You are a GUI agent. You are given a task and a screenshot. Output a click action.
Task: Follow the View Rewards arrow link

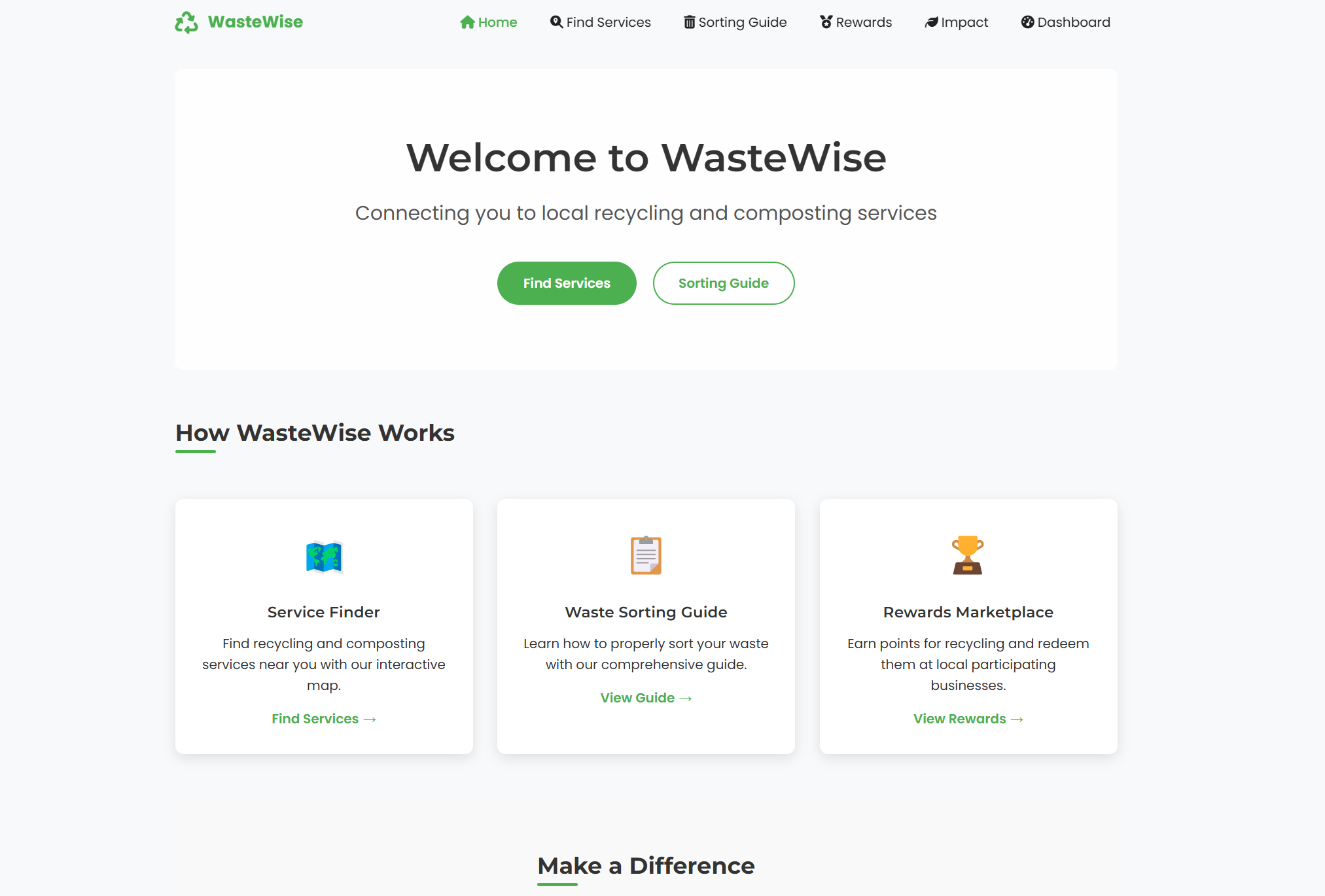point(968,719)
